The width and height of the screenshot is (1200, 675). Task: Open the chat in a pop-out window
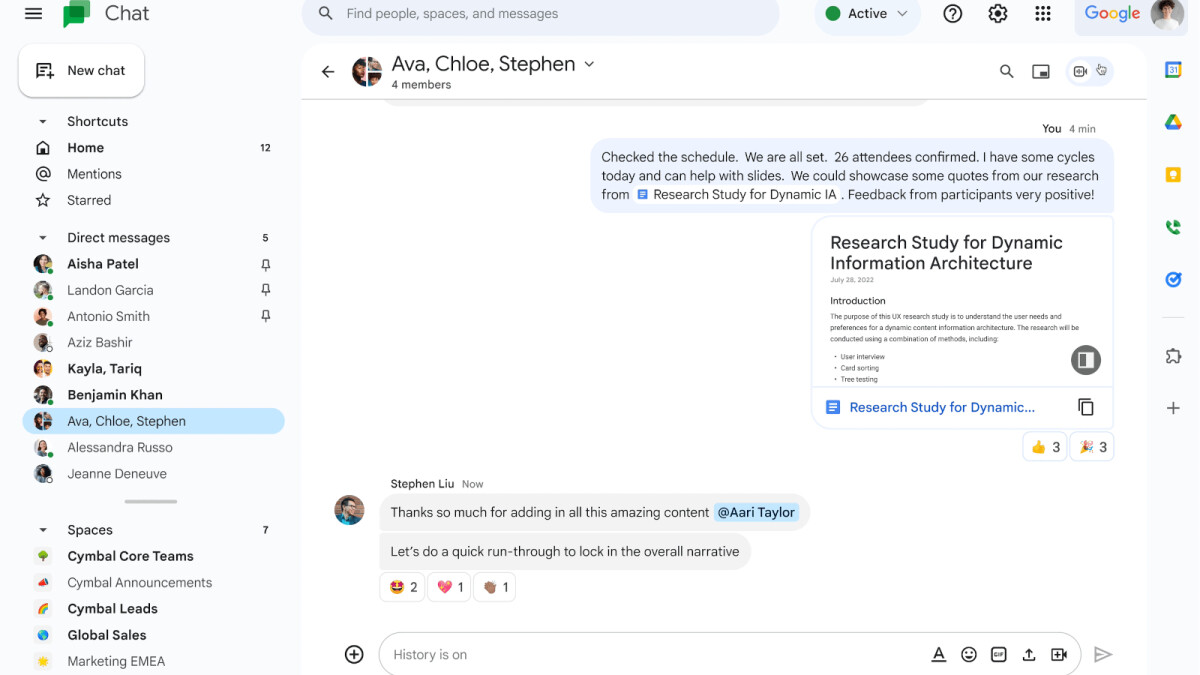click(1040, 71)
